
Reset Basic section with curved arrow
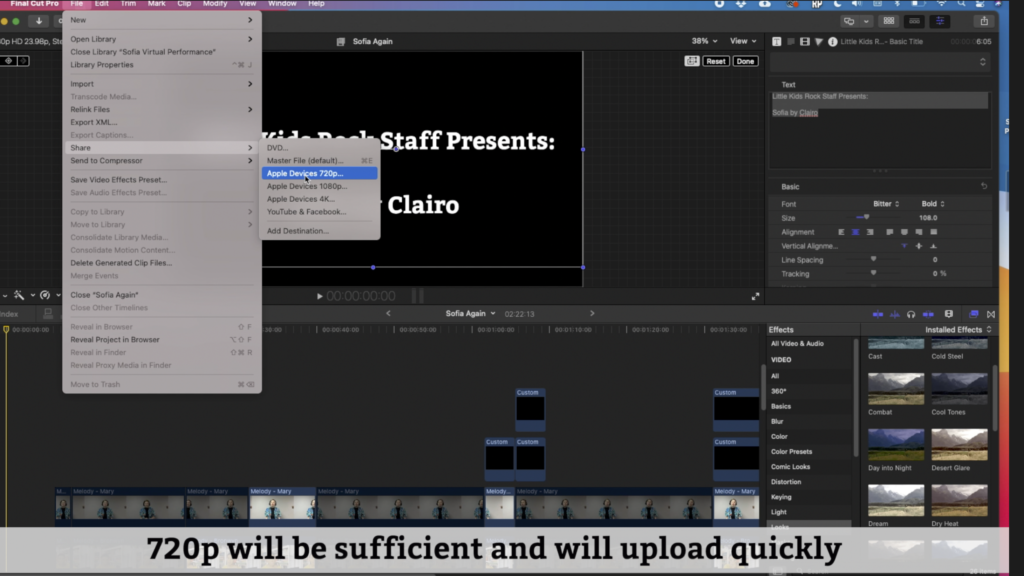[984, 186]
